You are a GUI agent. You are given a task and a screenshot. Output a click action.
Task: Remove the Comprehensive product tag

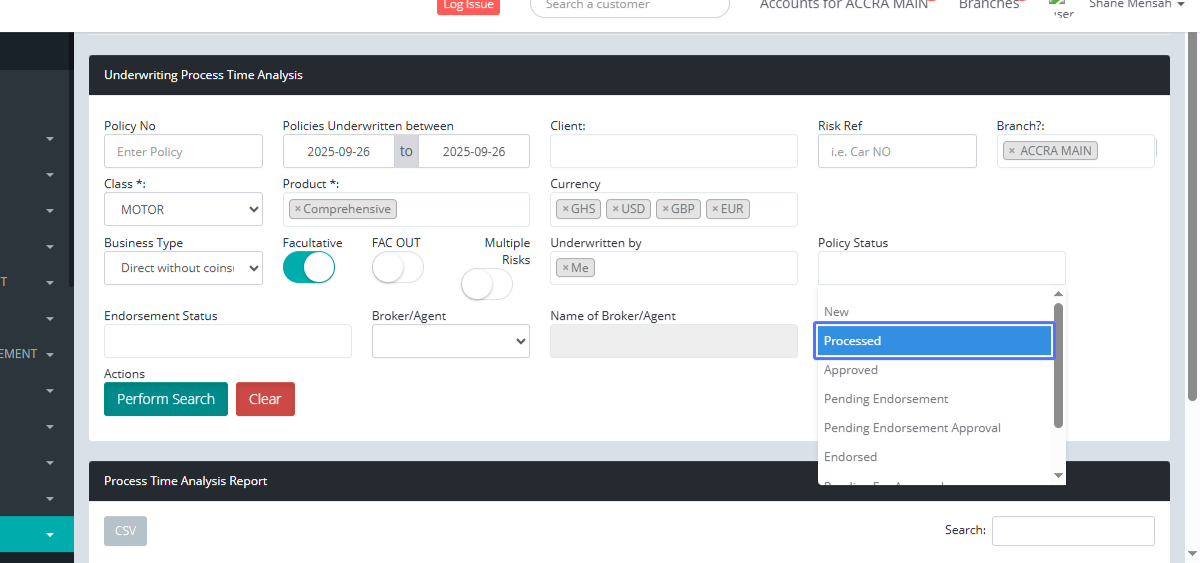pos(297,209)
